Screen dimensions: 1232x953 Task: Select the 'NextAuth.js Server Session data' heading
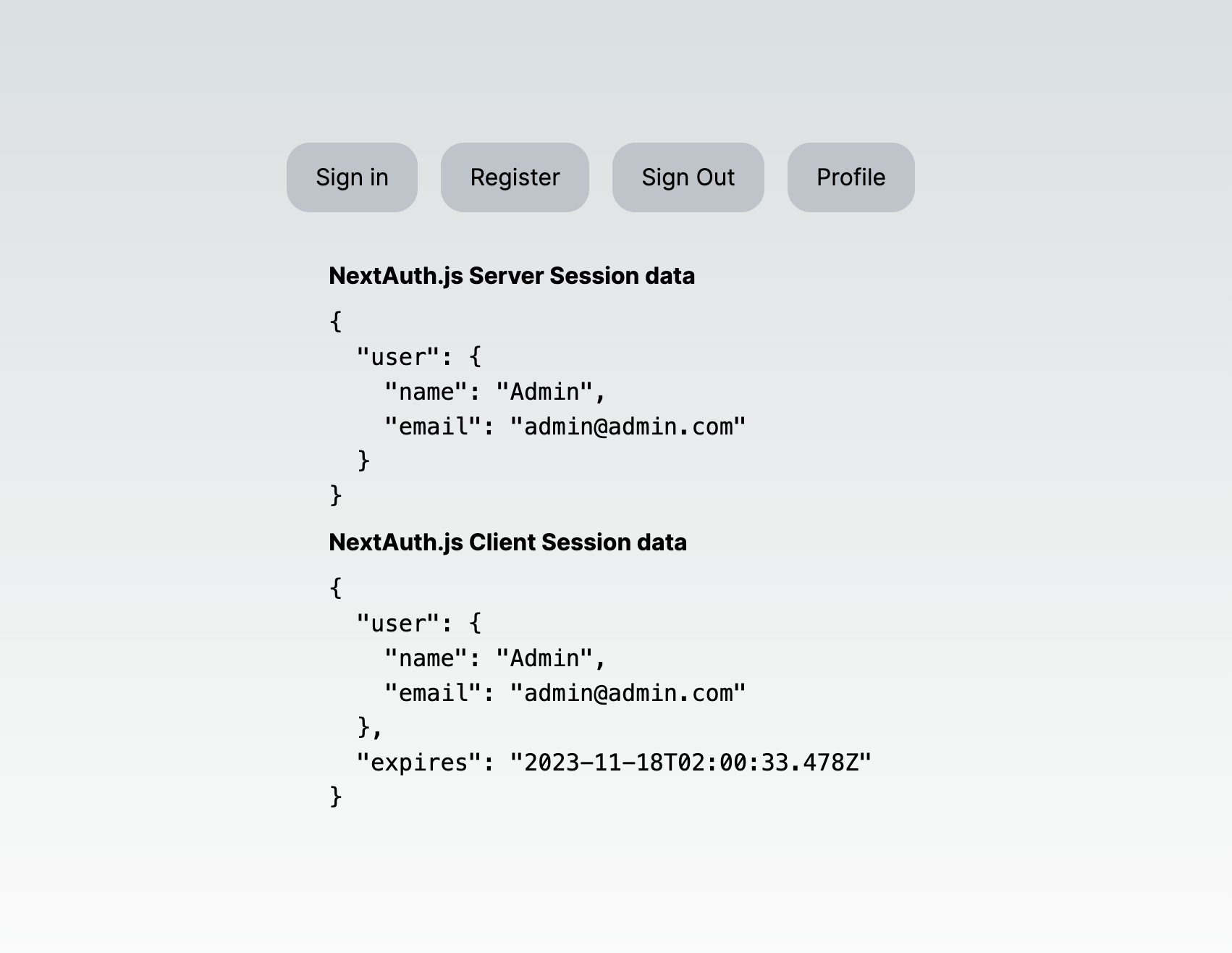pos(512,276)
